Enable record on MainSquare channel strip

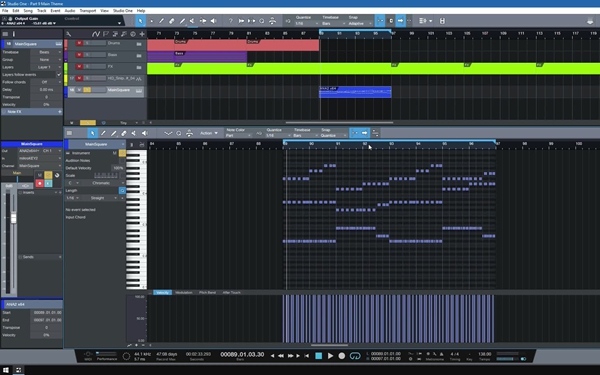39,183
